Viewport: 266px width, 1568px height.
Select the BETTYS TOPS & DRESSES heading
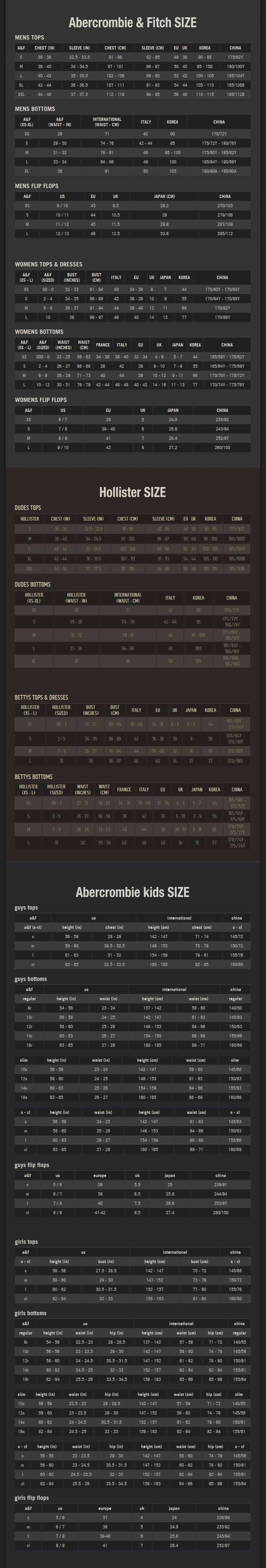click(41, 698)
